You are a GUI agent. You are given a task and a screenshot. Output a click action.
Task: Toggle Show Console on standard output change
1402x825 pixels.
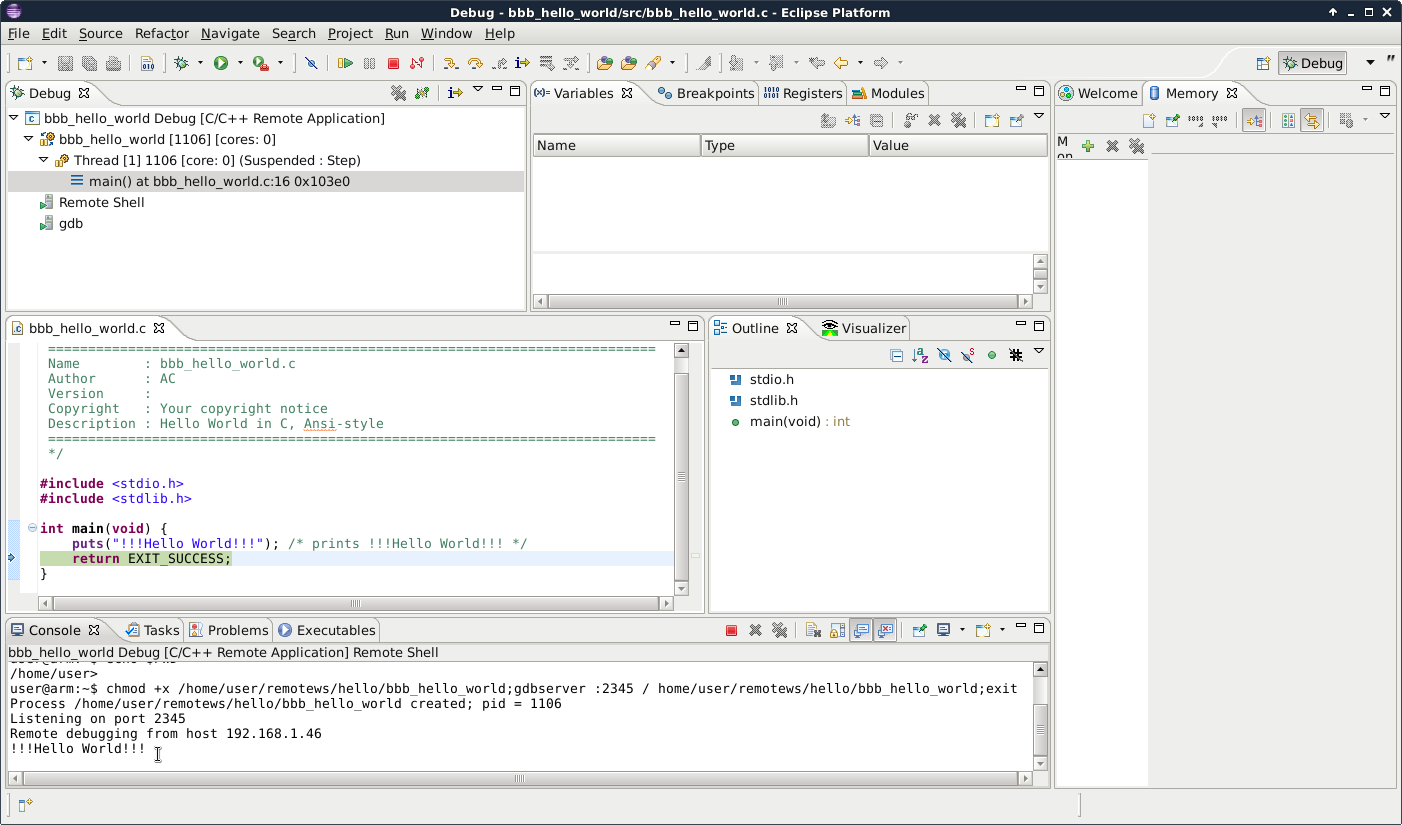tap(861, 630)
